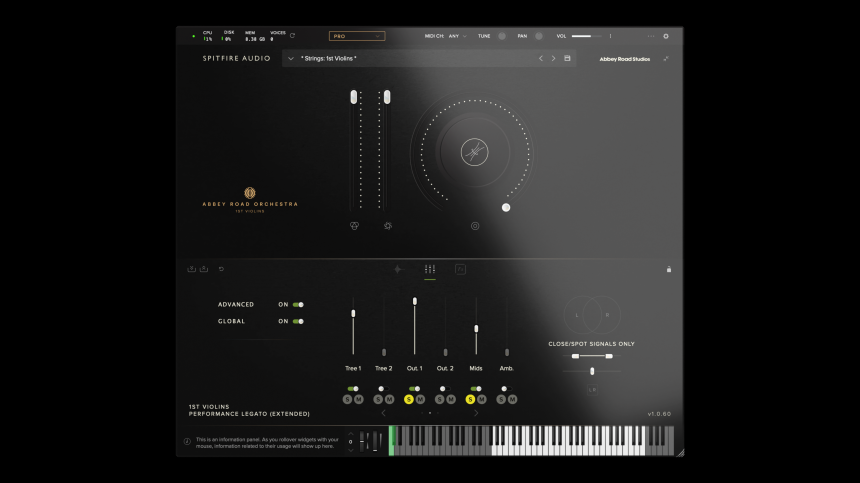Mute the Tree 1 mic signal
This screenshot has height=483, width=860.
pyautogui.click(x=359, y=400)
